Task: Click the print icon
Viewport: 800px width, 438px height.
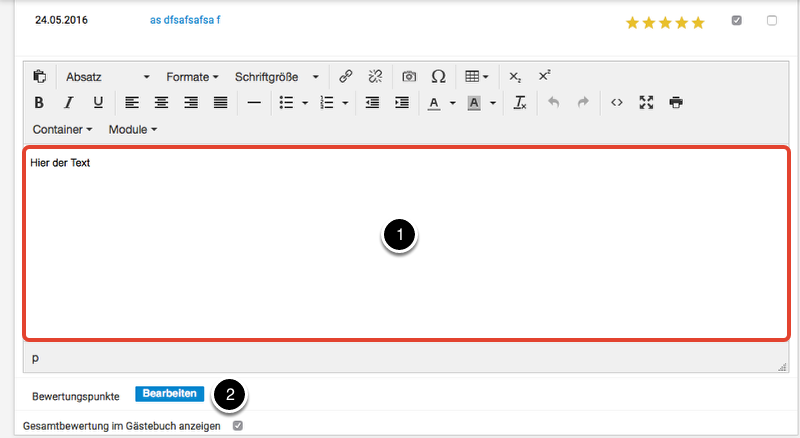Action: pyautogui.click(x=676, y=102)
